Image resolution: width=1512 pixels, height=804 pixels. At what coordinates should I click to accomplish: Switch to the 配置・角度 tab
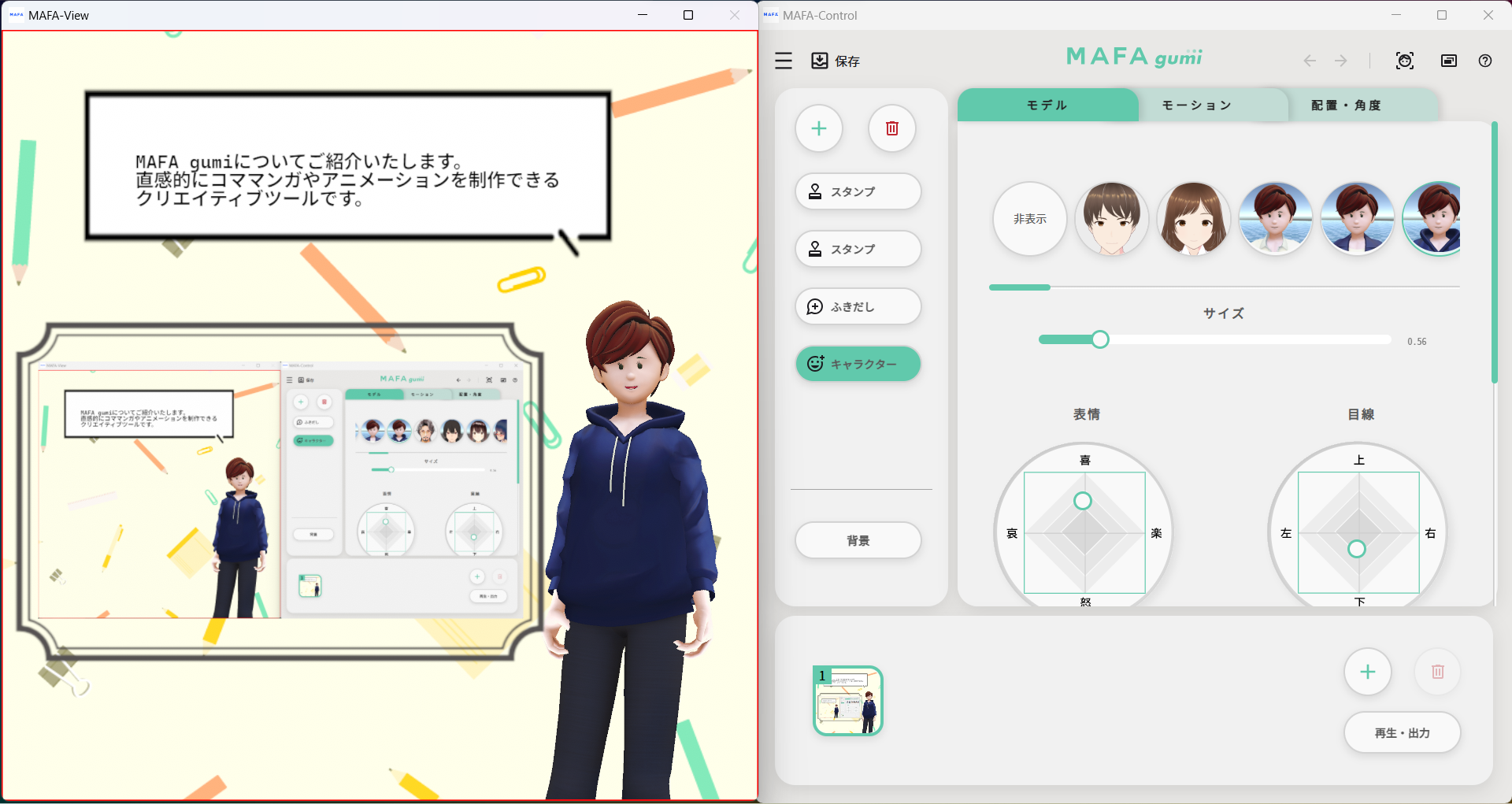(1346, 106)
